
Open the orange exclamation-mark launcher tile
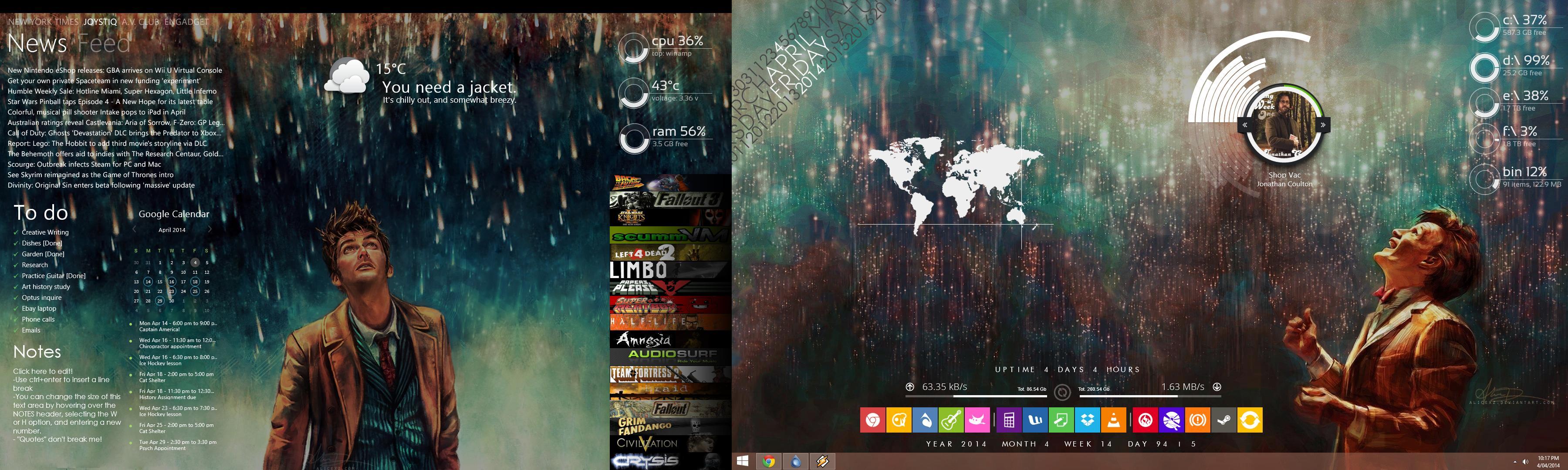pos(1198,420)
